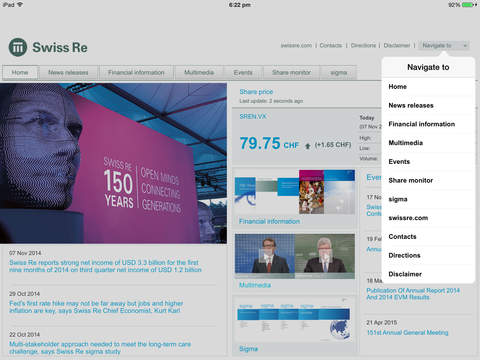This screenshot has width=480, height=360.
Task: Click the Disclaimer header link
Action: [x=397, y=45]
